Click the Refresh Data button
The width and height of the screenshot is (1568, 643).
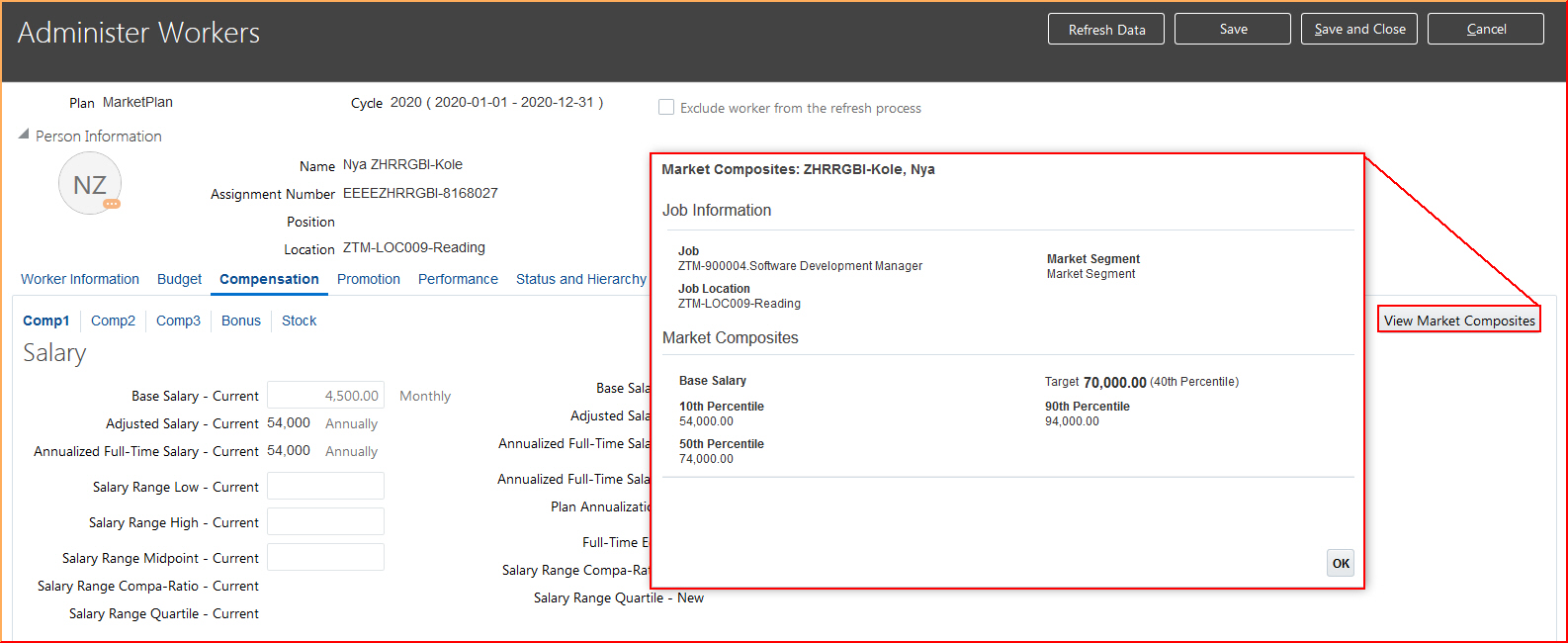coord(1105,30)
